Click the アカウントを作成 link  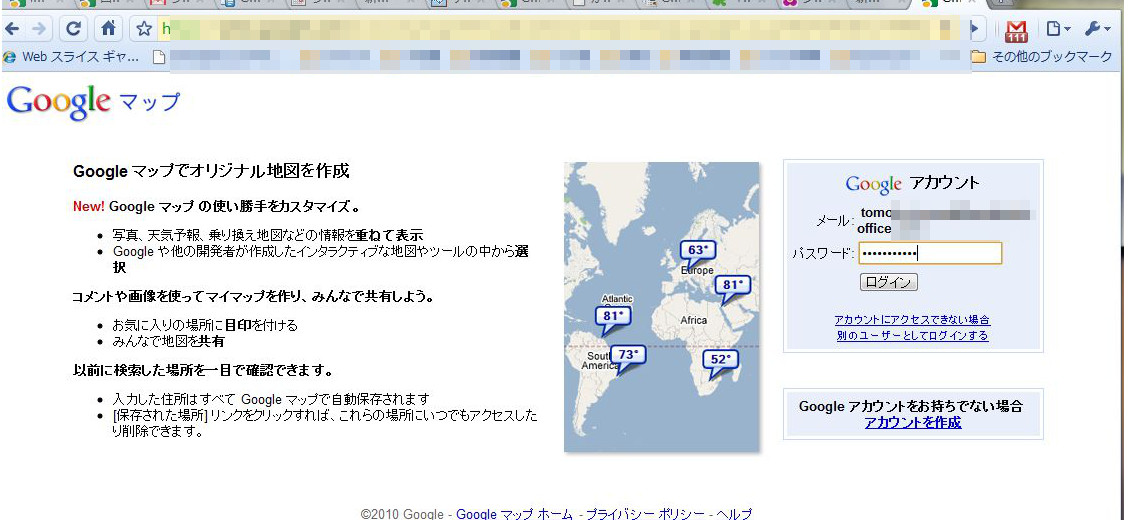click(x=913, y=422)
